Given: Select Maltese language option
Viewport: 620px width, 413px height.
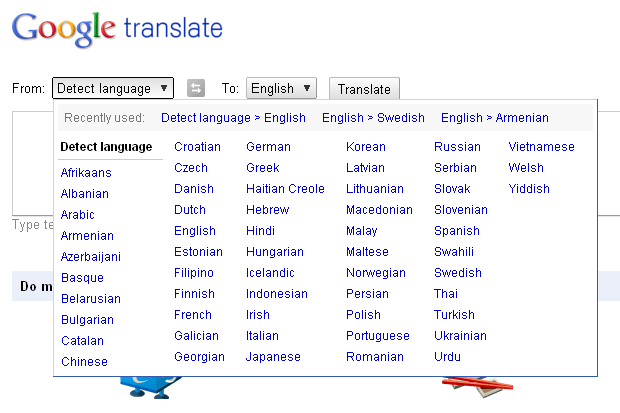Looking at the screenshot, I should pyautogui.click(x=367, y=252).
